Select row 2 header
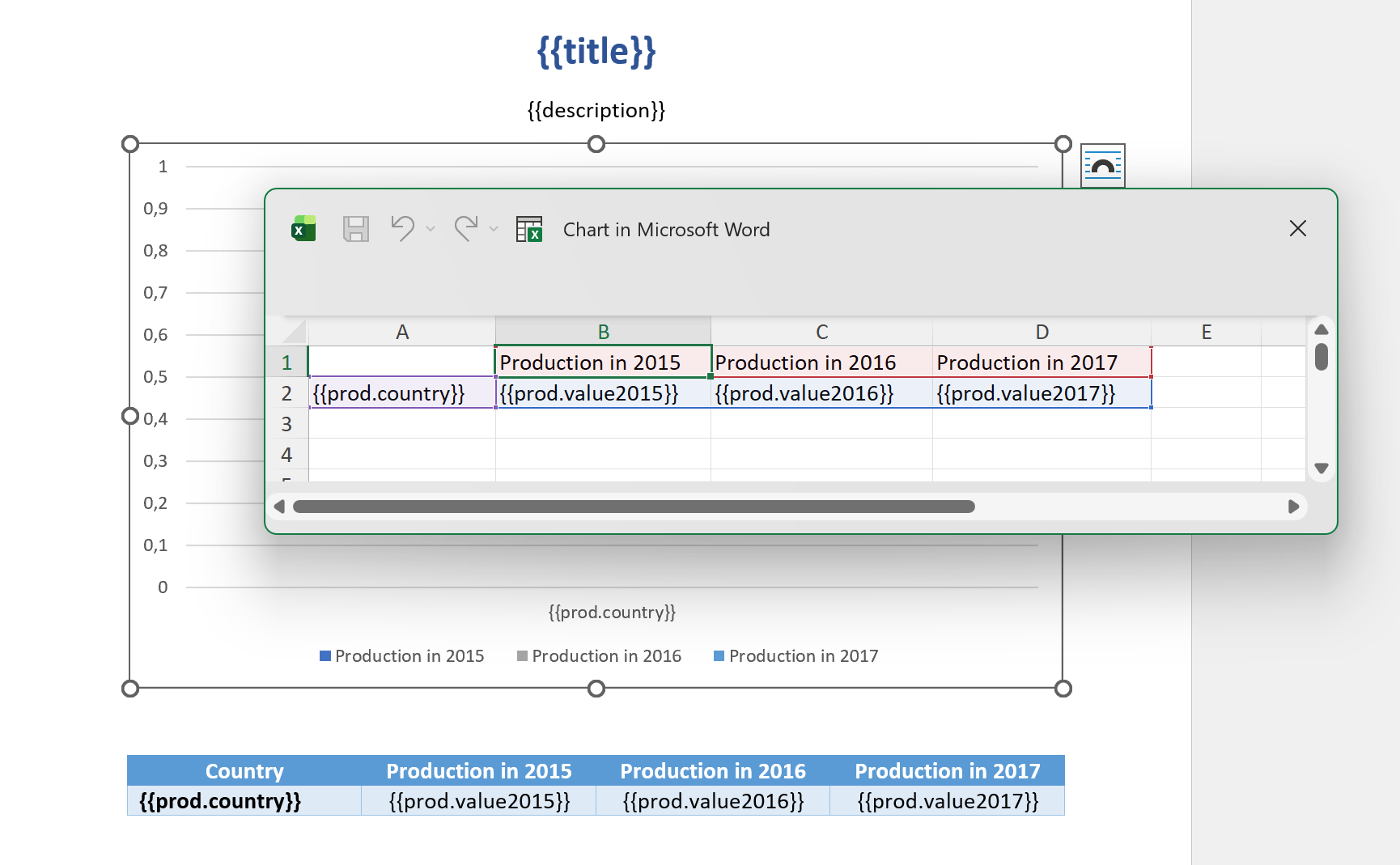Image resolution: width=1400 pixels, height=865 pixels. [286, 393]
